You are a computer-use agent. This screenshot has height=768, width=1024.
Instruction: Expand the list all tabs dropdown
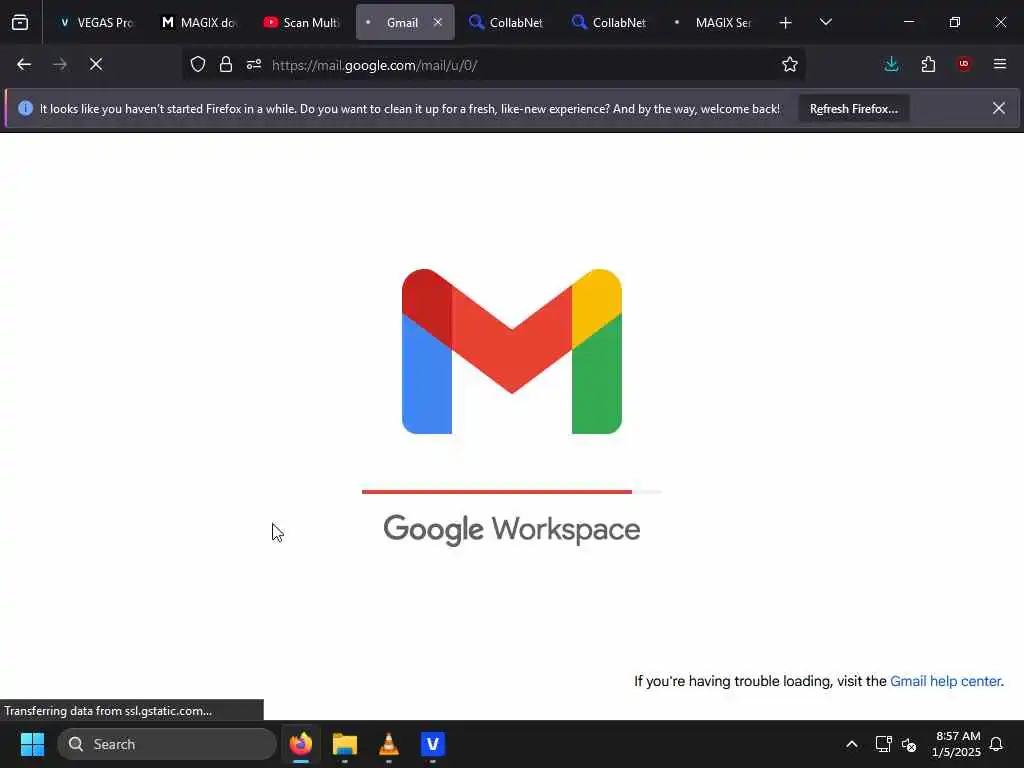pyautogui.click(x=825, y=22)
